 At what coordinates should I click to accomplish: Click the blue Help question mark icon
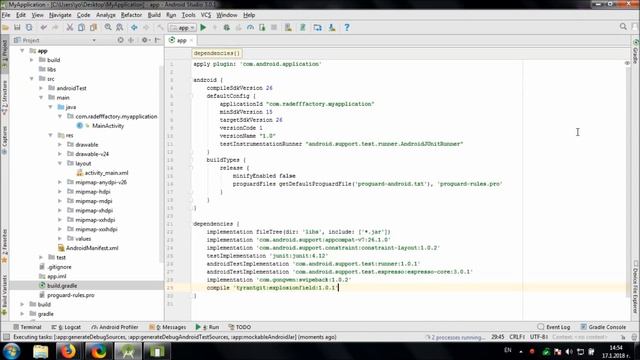pyautogui.click(x=347, y=27)
